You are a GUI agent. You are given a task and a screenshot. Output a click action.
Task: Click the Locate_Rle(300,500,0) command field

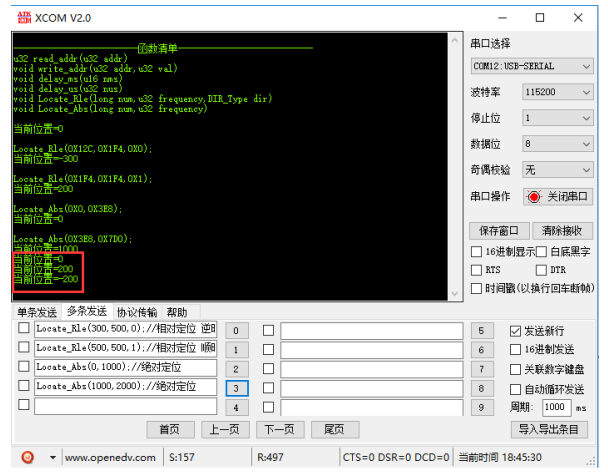point(125,329)
